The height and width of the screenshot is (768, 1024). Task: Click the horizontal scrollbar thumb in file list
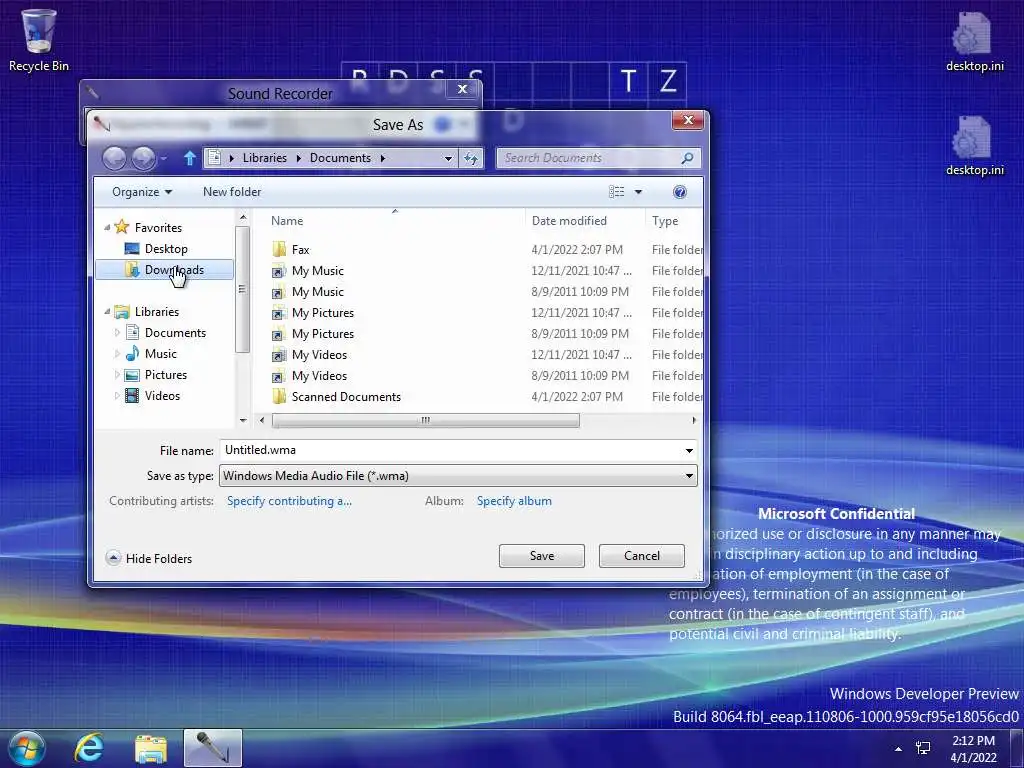(425, 420)
